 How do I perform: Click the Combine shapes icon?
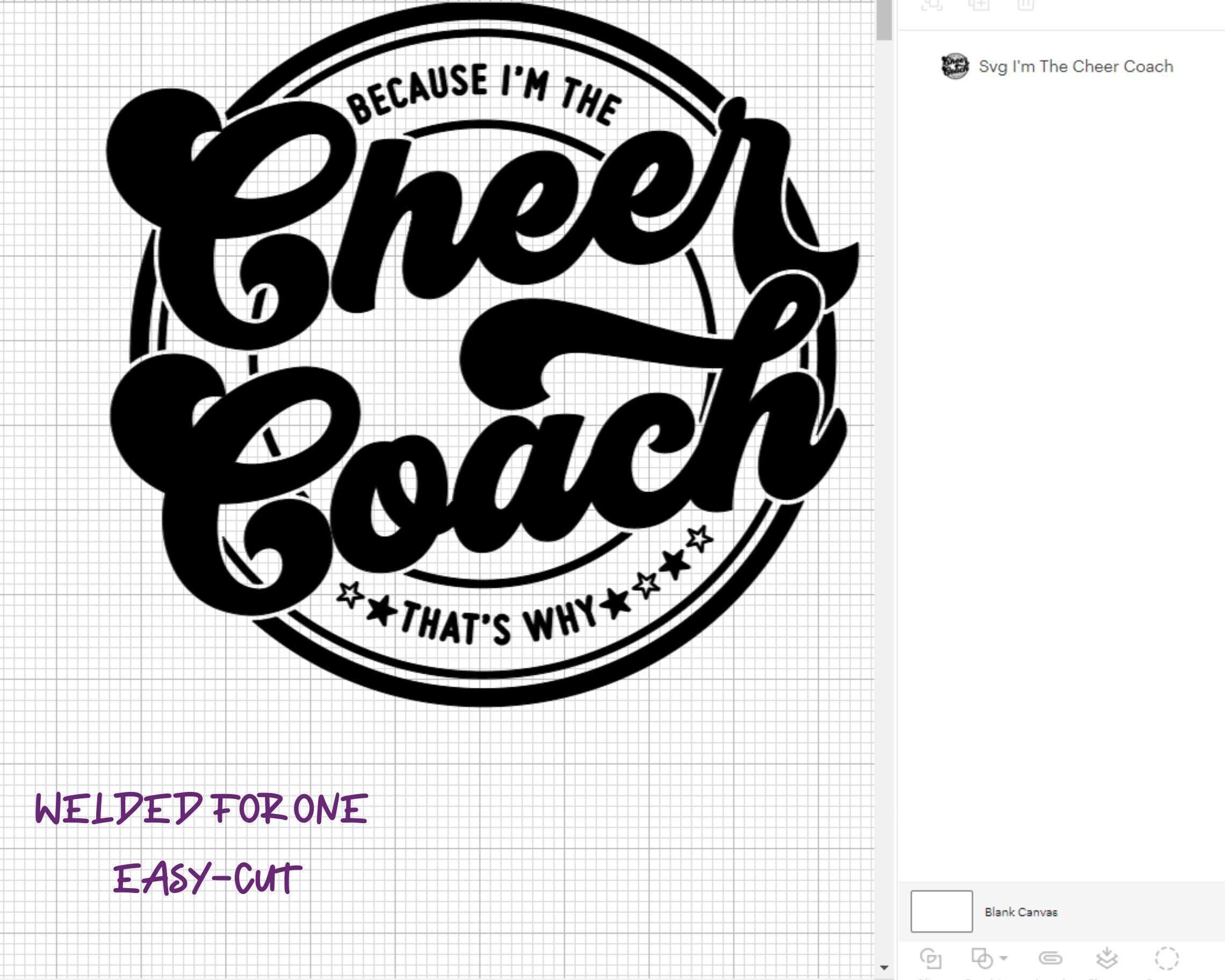tap(982, 959)
